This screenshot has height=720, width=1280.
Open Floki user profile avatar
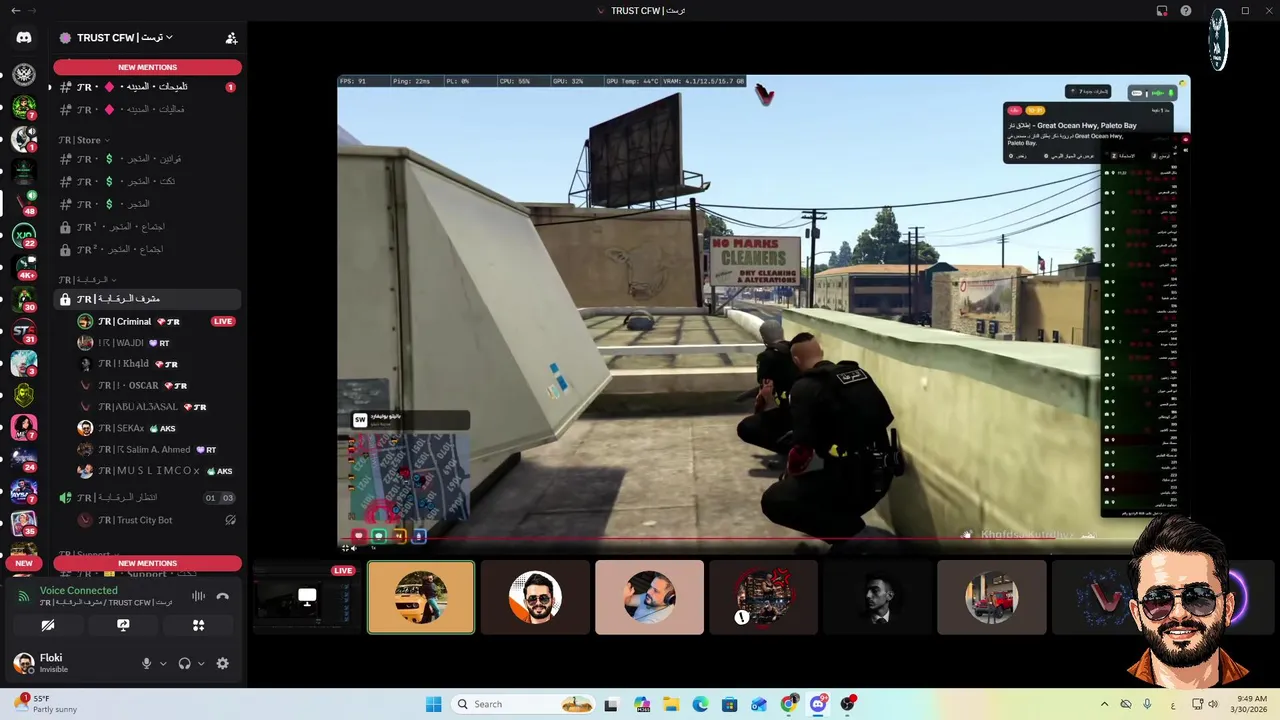[x=23, y=662]
